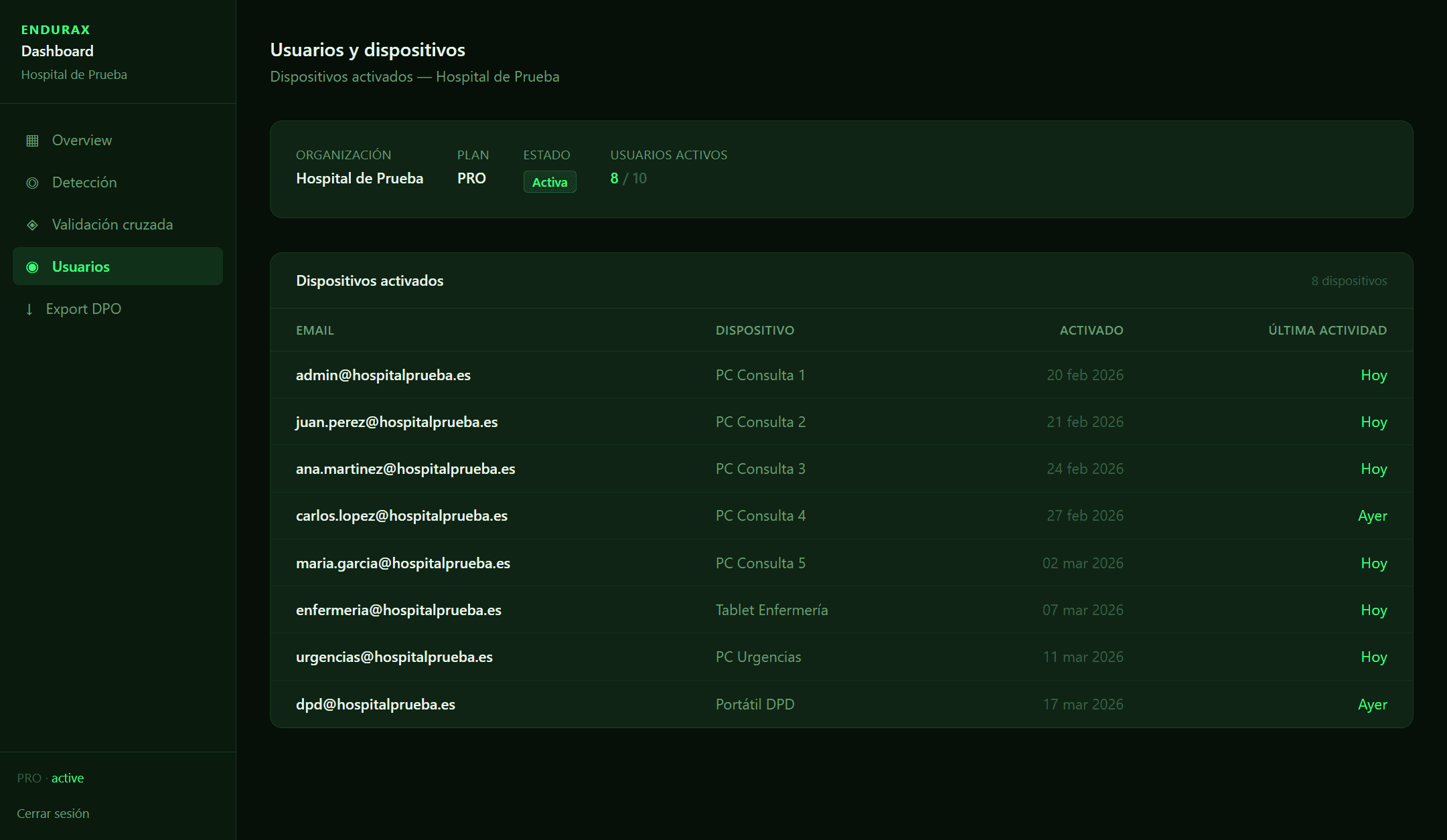Click the Export DPO button
Image resolution: width=1447 pixels, height=840 pixels.
click(83, 309)
